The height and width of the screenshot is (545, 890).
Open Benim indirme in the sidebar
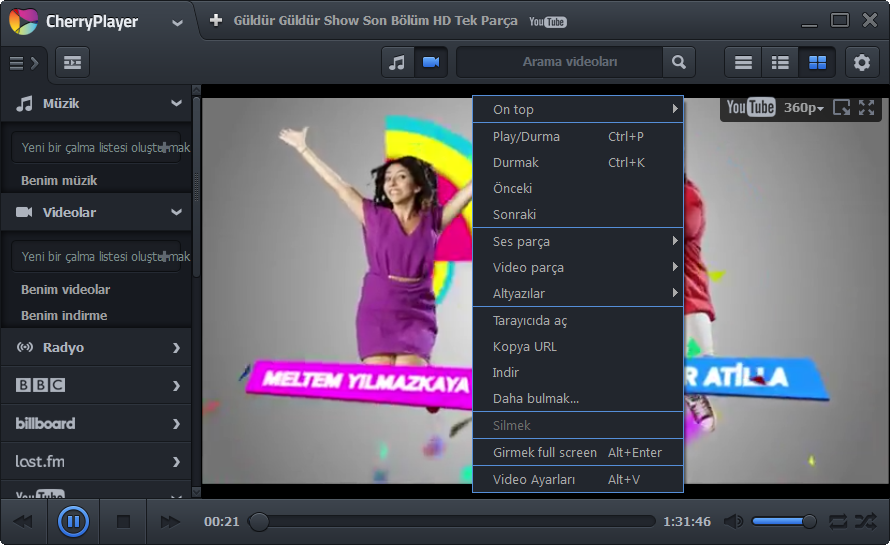(64, 315)
